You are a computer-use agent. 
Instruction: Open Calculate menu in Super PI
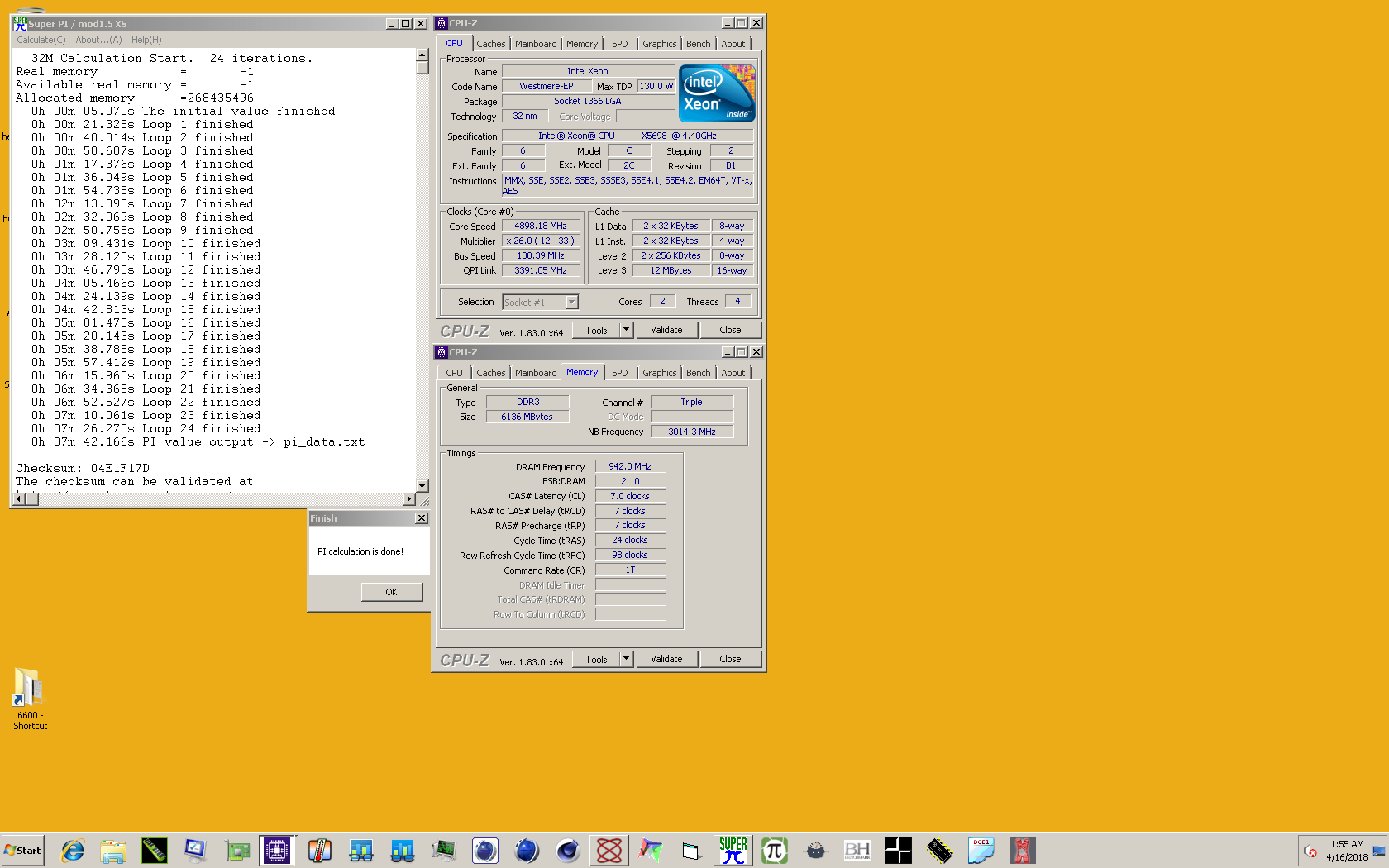[41, 40]
